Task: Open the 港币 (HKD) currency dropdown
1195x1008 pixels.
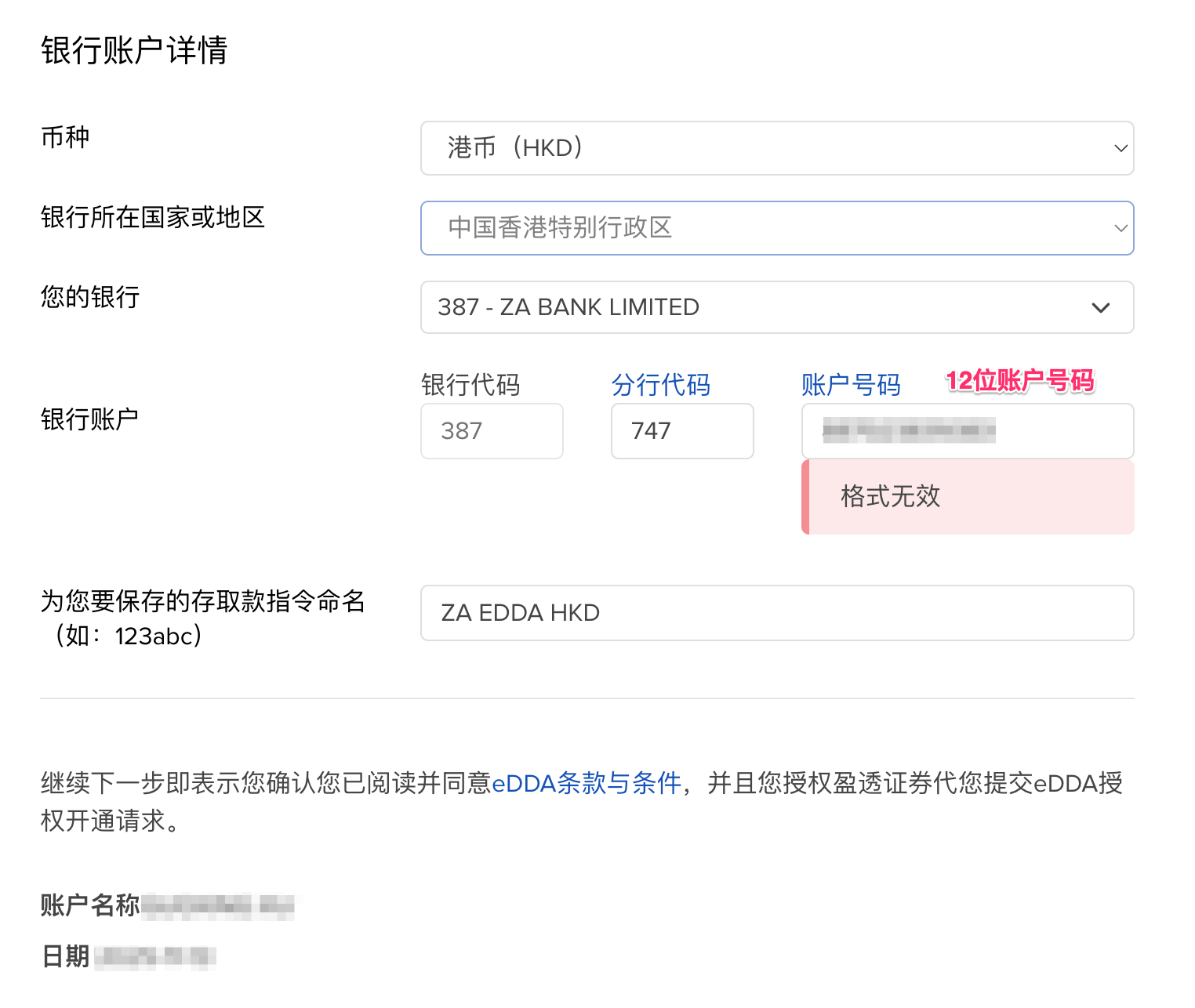Action: 776,148
